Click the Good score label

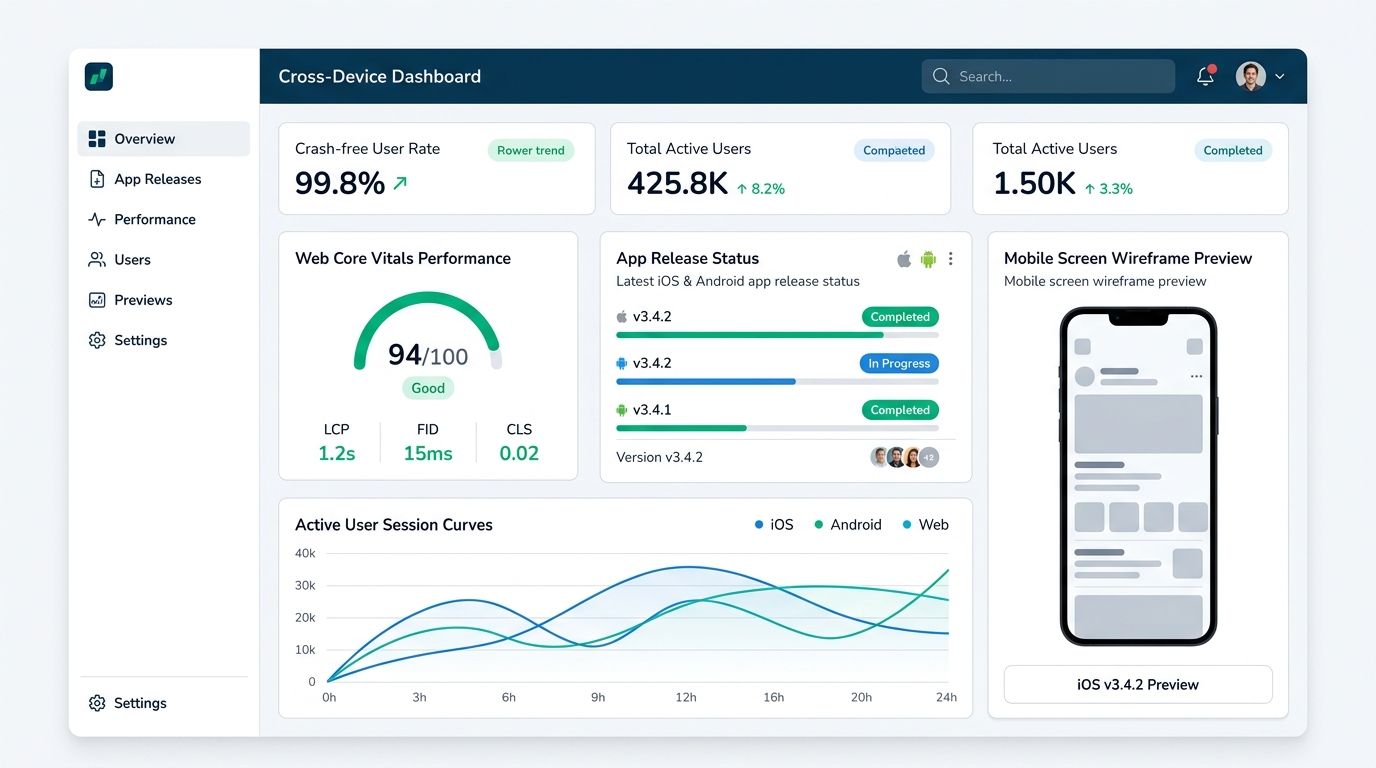click(x=428, y=388)
